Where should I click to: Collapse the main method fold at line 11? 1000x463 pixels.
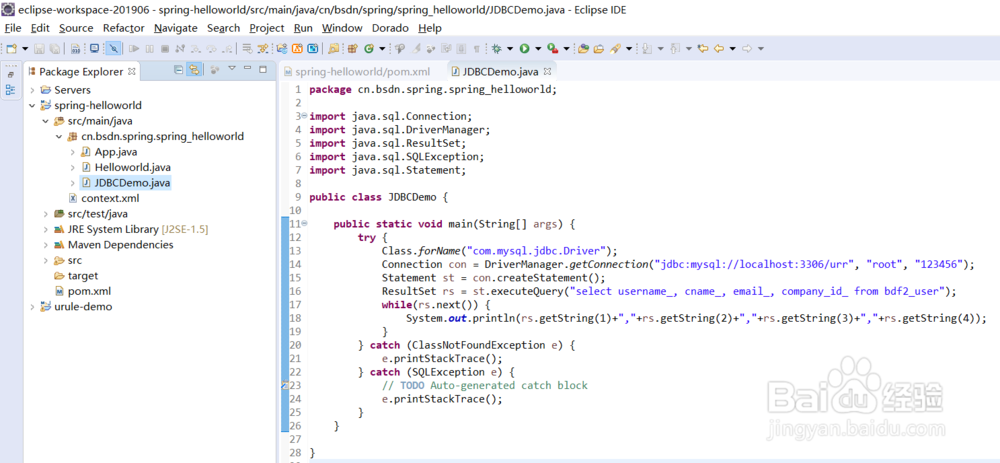pyautogui.click(x=304, y=223)
